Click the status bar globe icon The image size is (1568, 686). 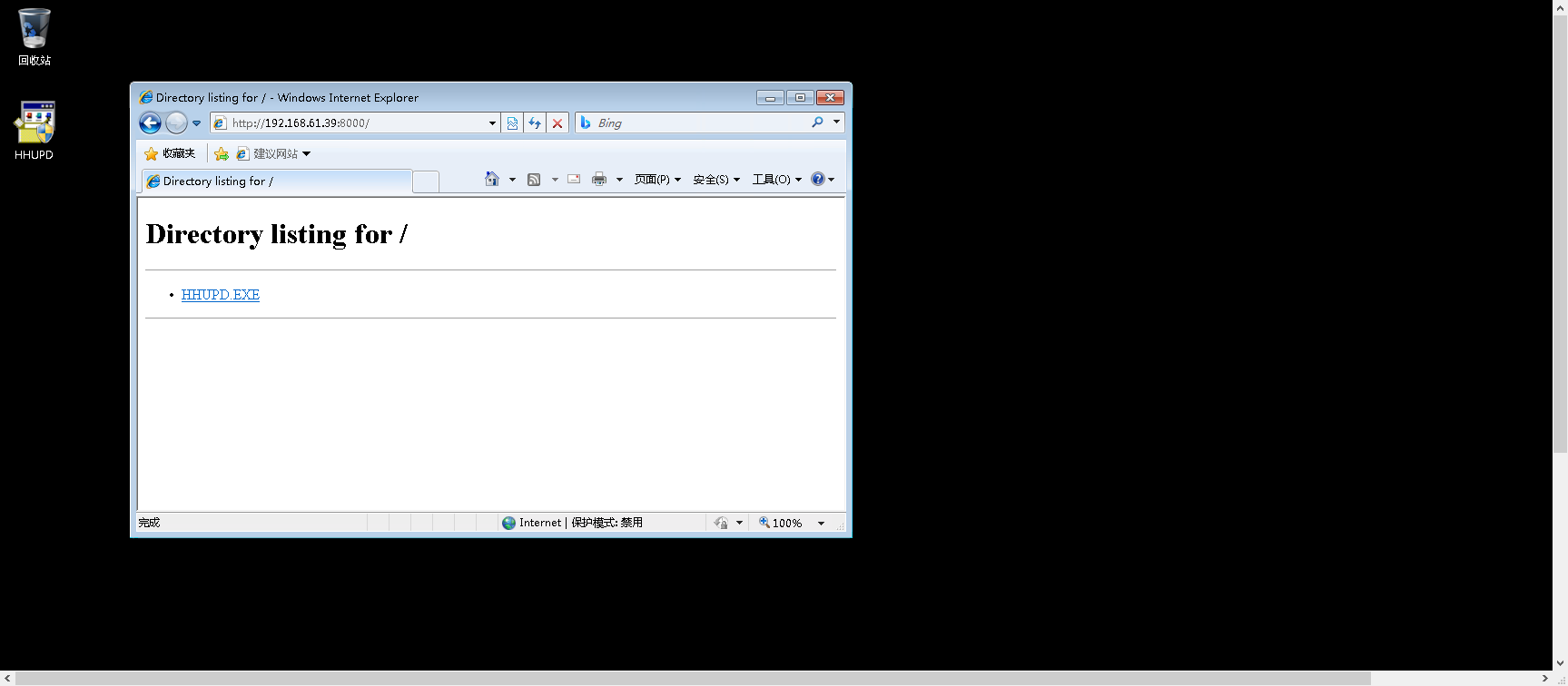pyautogui.click(x=509, y=523)
